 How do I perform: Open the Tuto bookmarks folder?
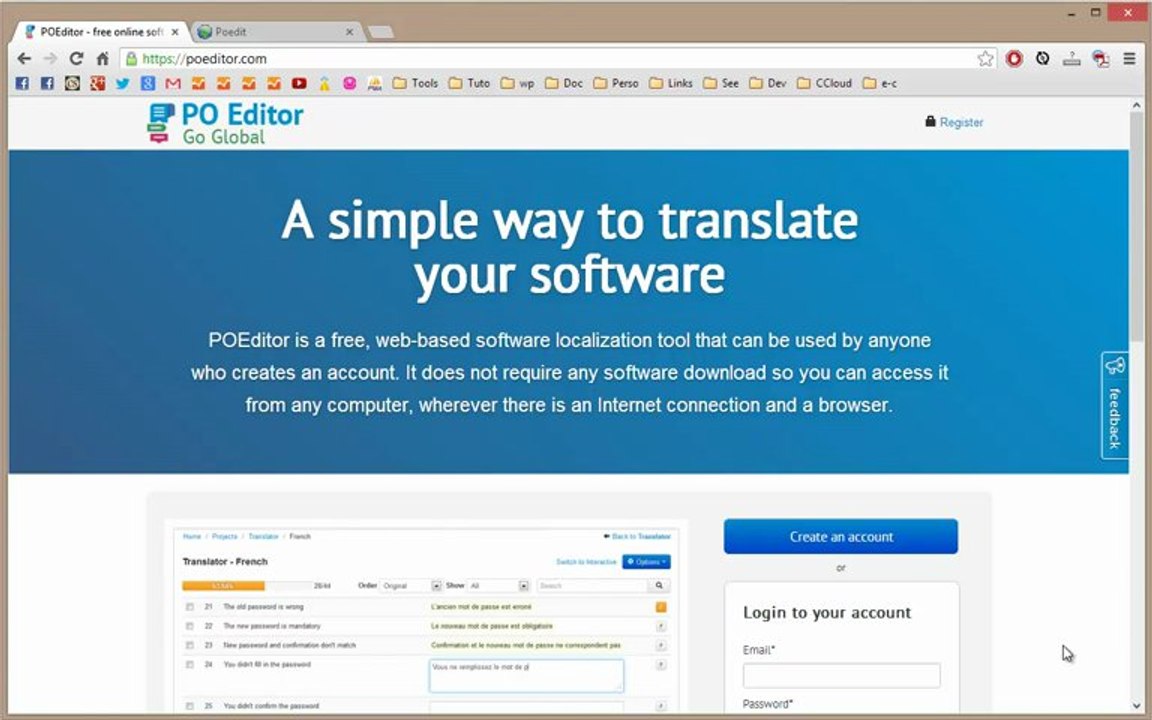[469, 83]
